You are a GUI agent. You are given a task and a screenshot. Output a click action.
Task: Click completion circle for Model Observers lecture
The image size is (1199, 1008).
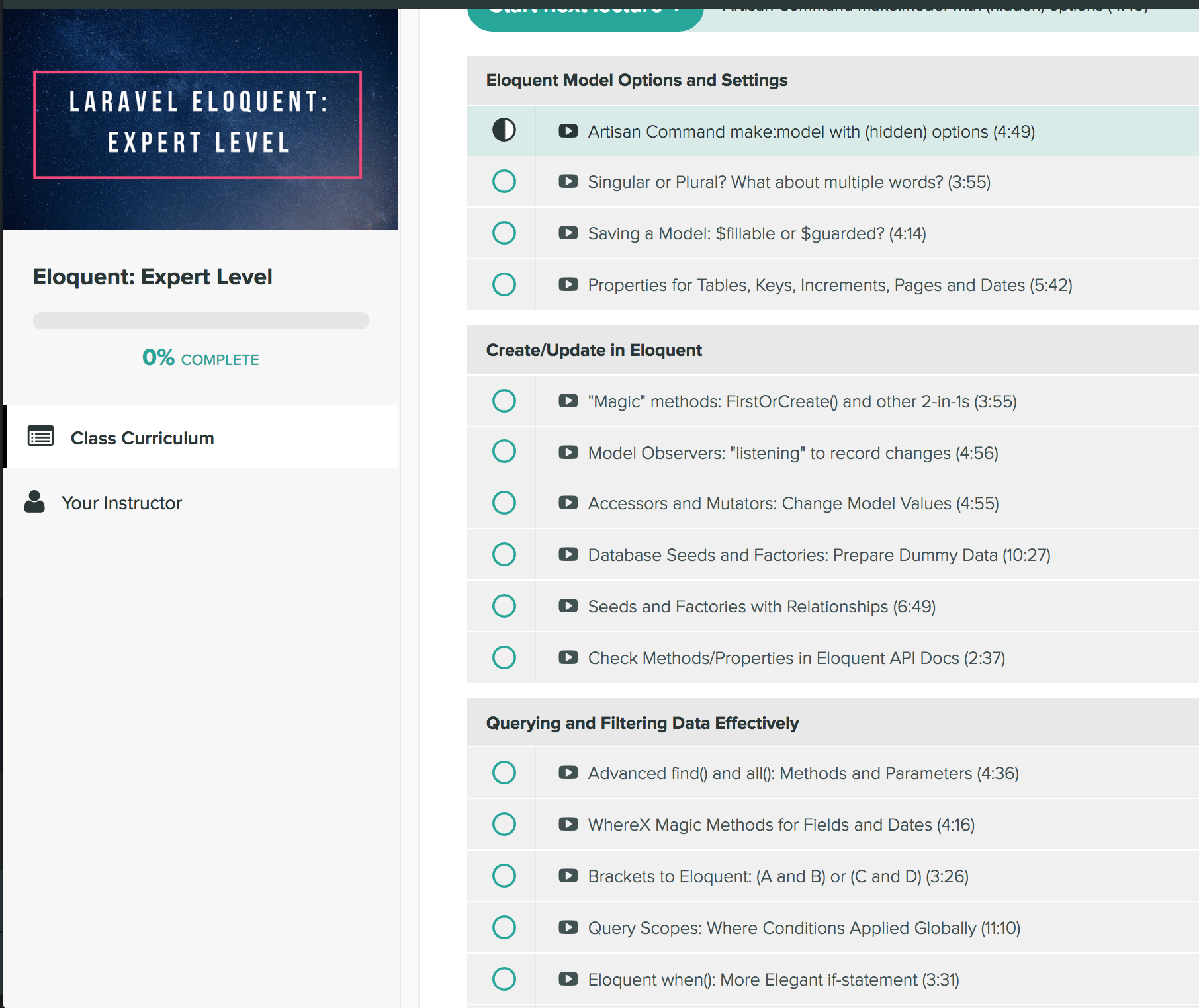pos(504,451)
